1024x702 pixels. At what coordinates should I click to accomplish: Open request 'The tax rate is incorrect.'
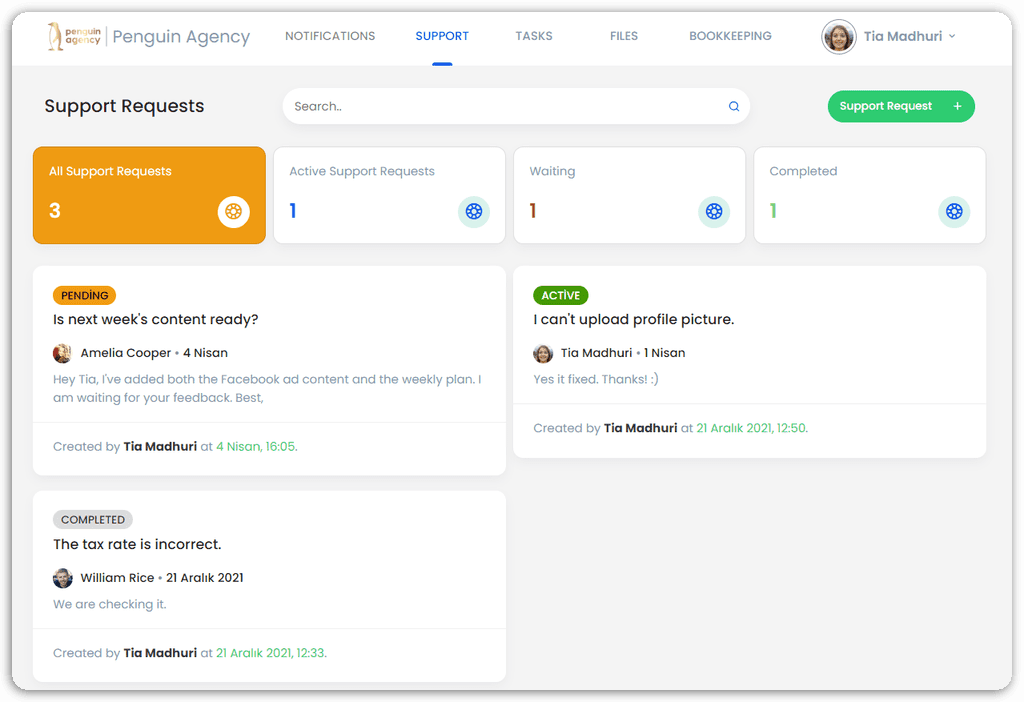point(137,544)
